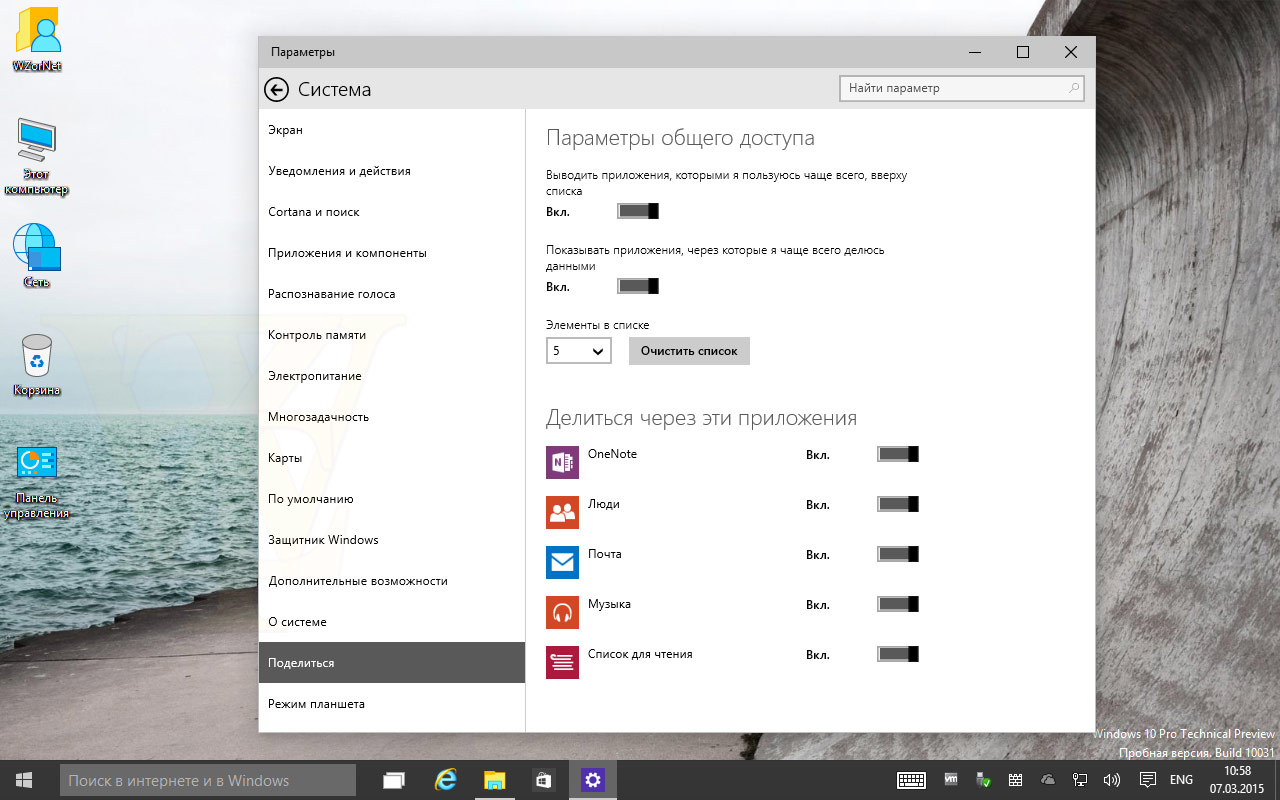Click the Список для чтения app icon
Screen dimensions: 1280x800
(x=563, y=662)
